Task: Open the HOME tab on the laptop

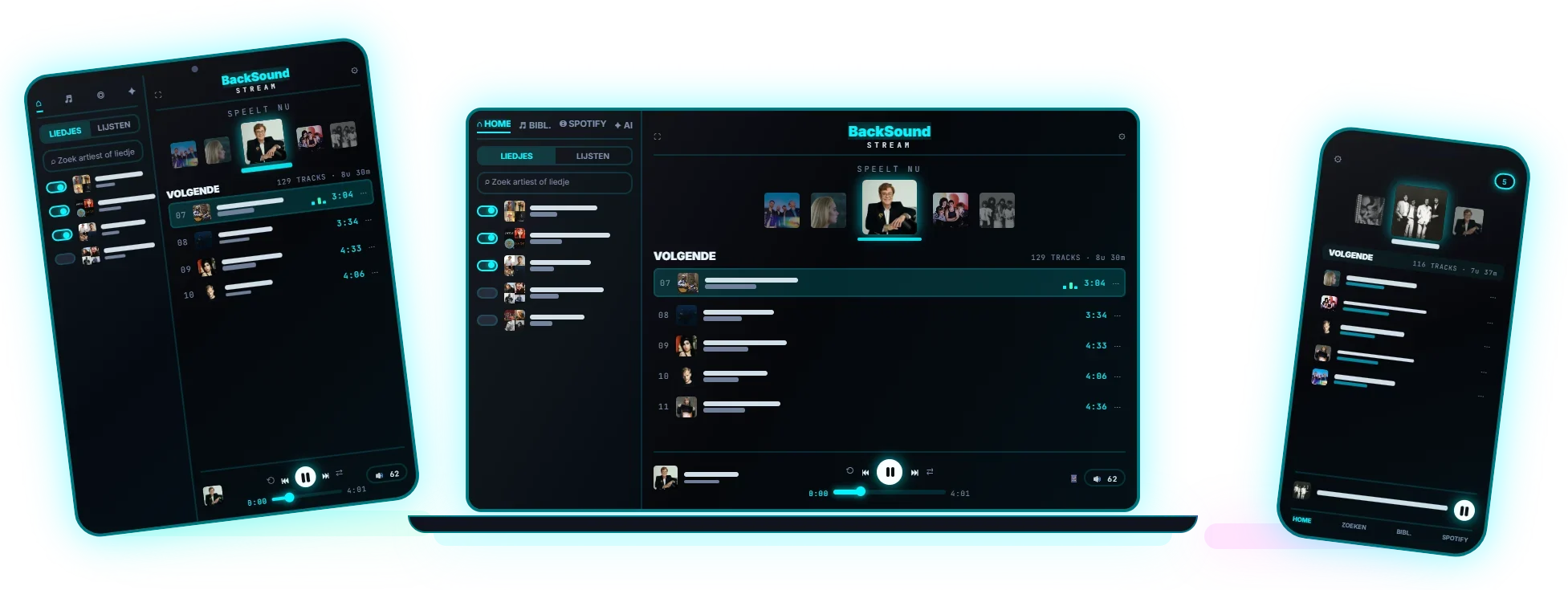Action: [494, 124]
